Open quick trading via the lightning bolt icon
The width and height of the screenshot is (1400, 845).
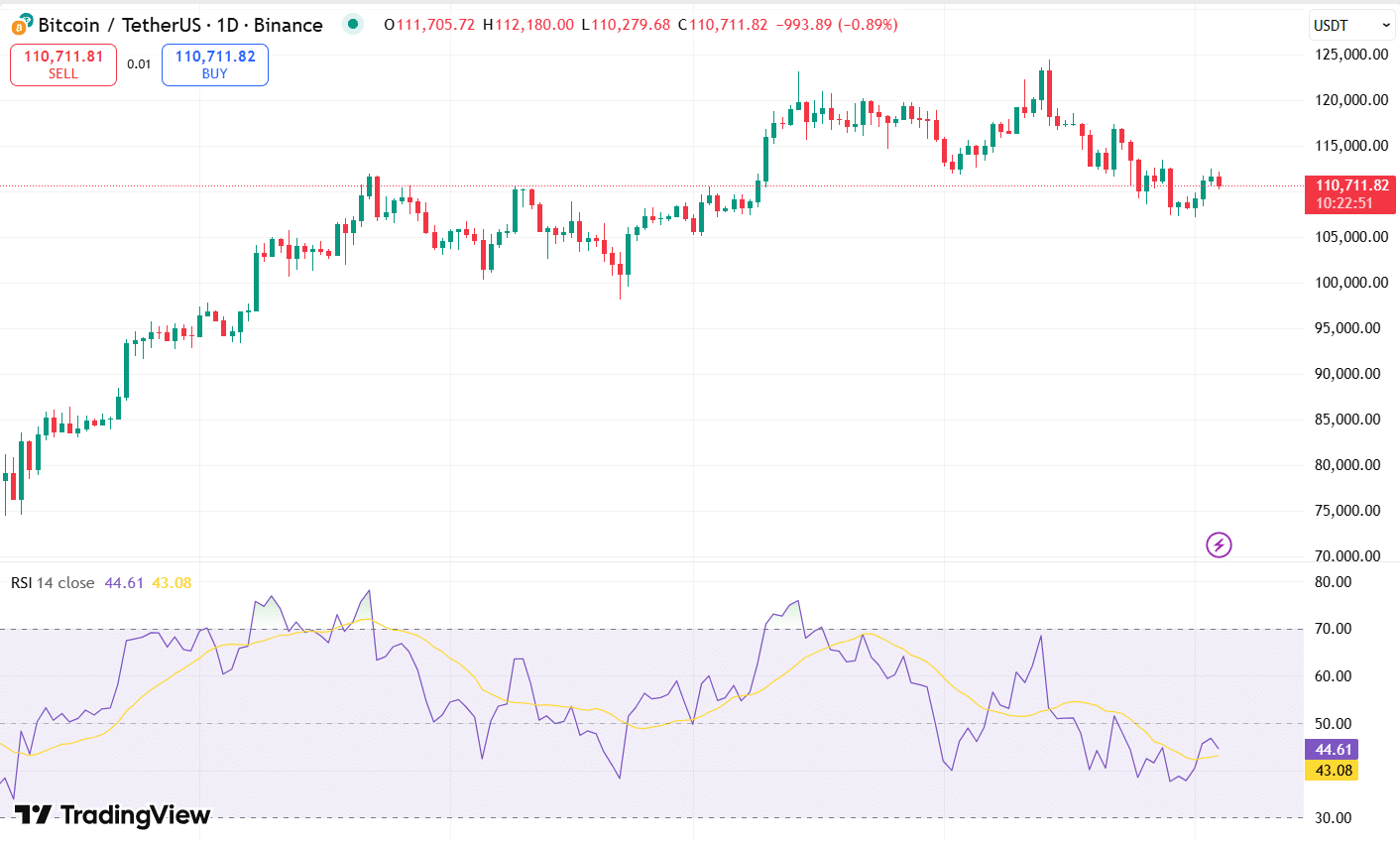(x=1219, y=544)
